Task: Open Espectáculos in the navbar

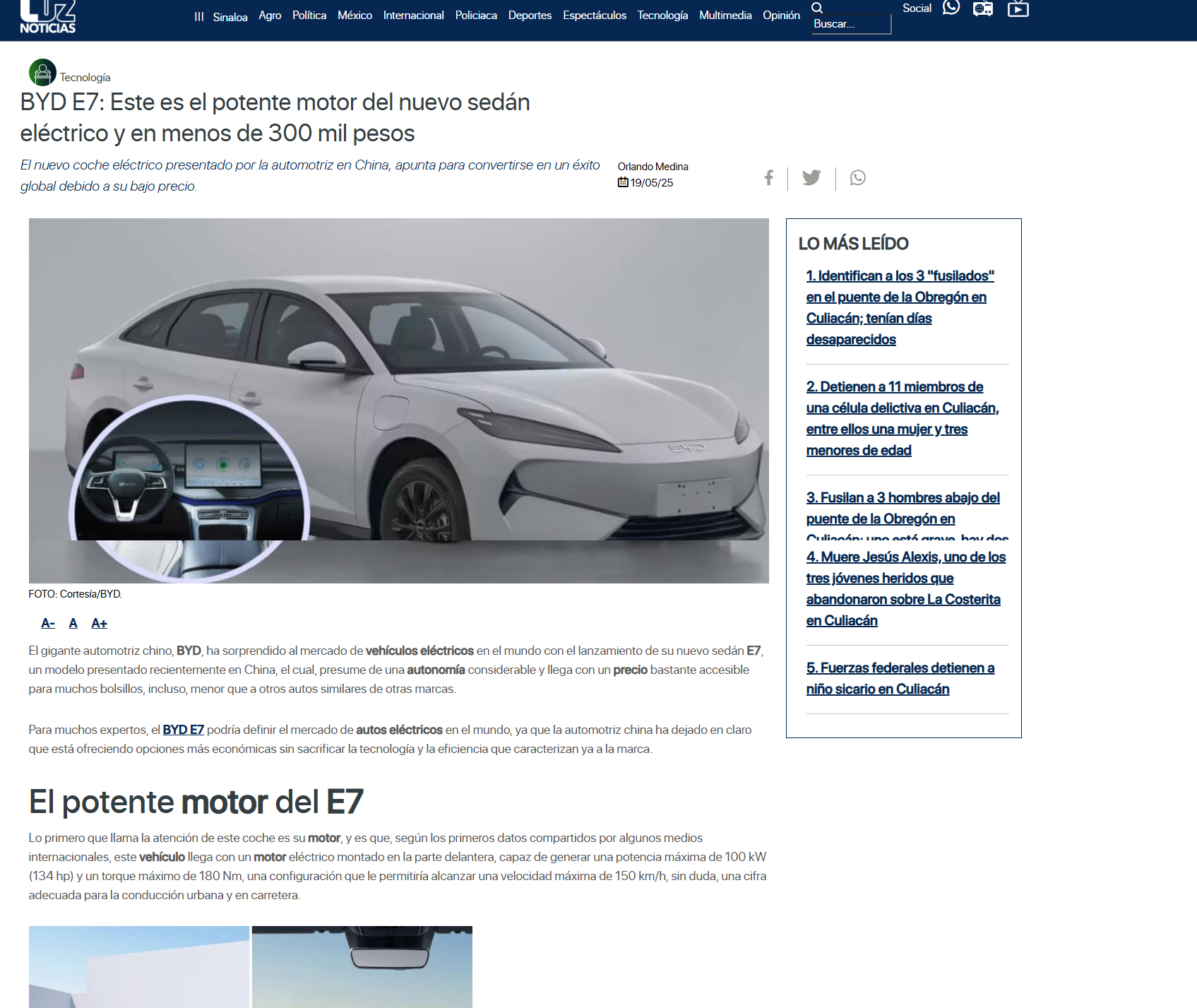Action: point(595,15)
